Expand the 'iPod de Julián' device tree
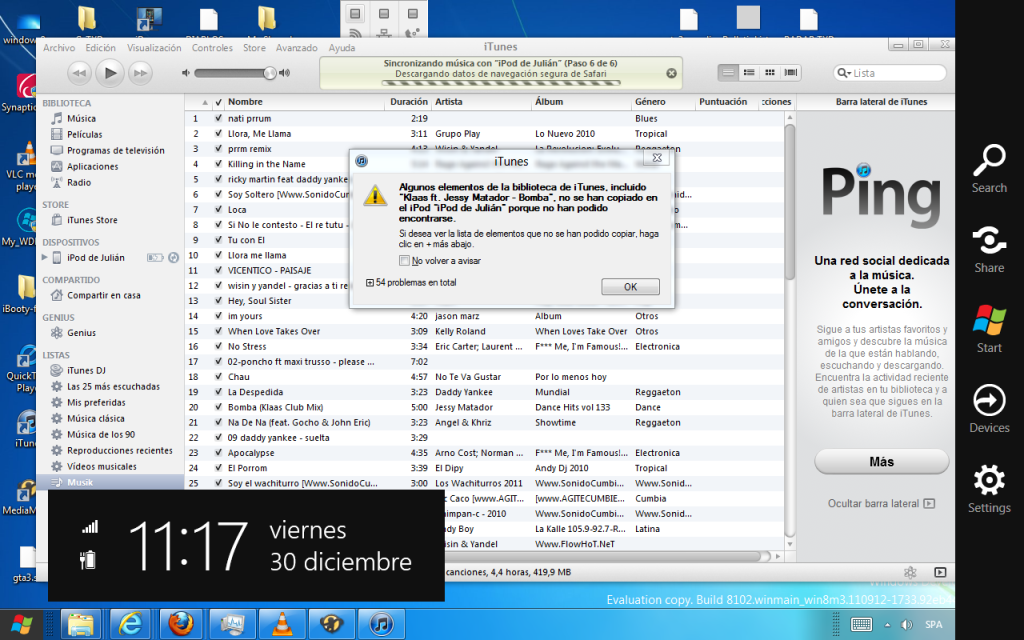Viewport: 1024px width, 640px height. 43,257
